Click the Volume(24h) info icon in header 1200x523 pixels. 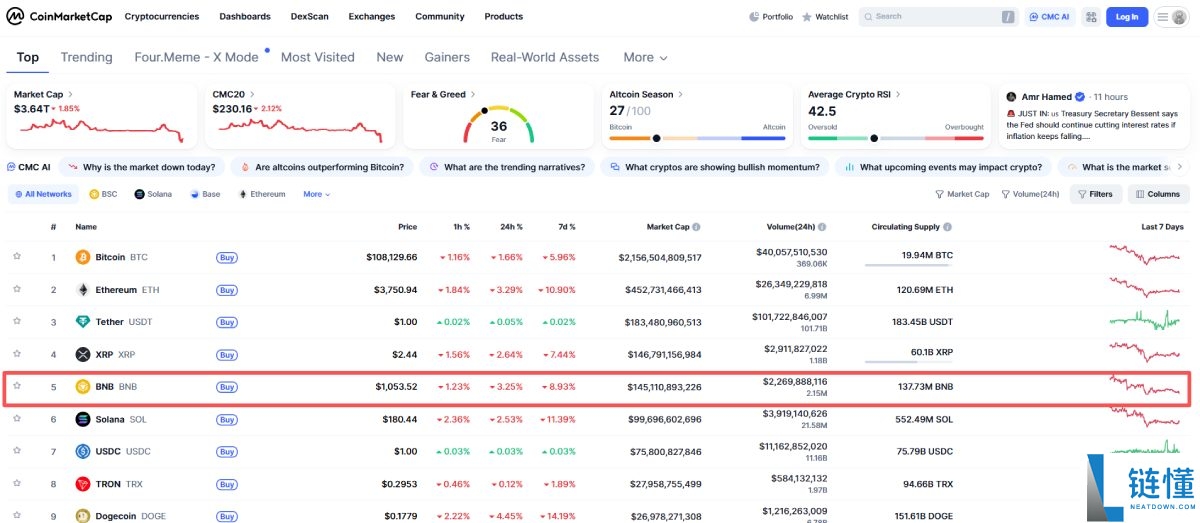click(x=823, y=227)
